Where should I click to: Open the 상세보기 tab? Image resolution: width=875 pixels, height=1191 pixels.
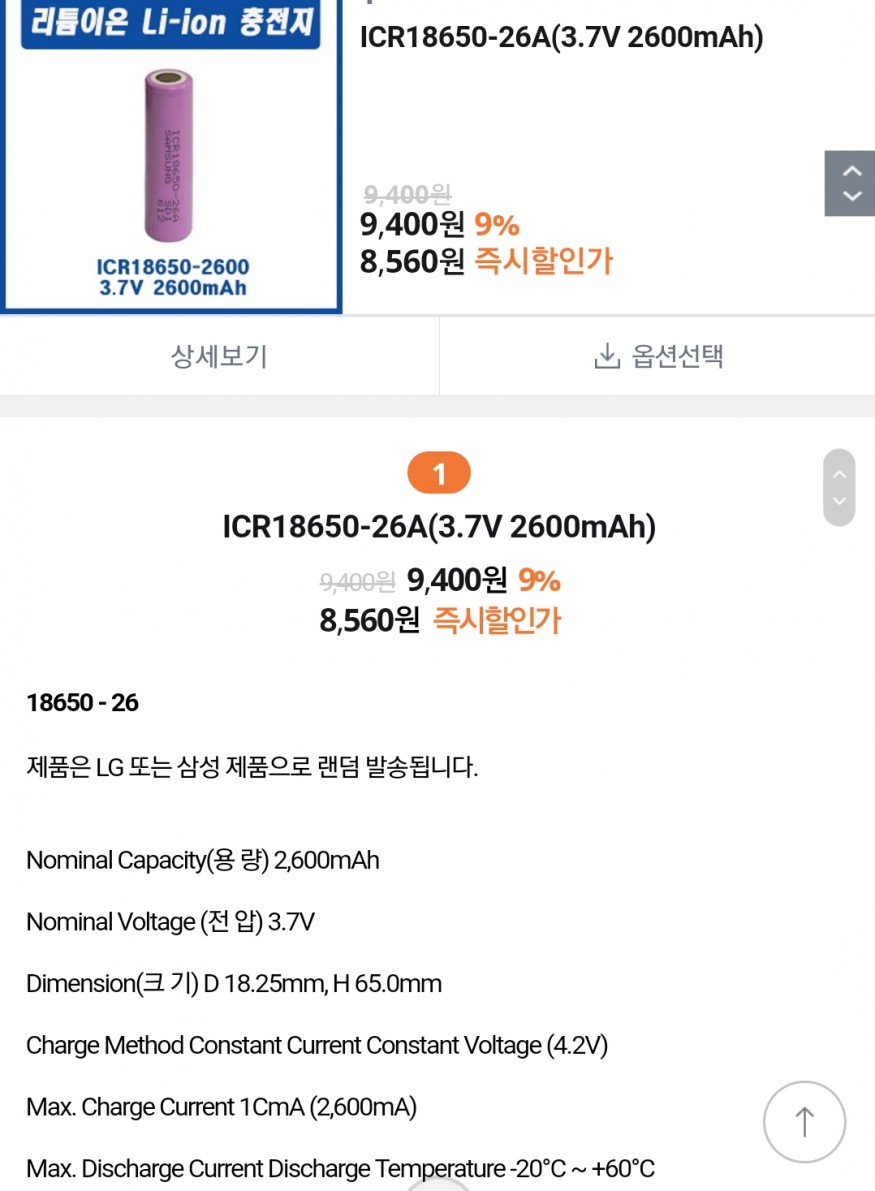click(x=220, y=355)
